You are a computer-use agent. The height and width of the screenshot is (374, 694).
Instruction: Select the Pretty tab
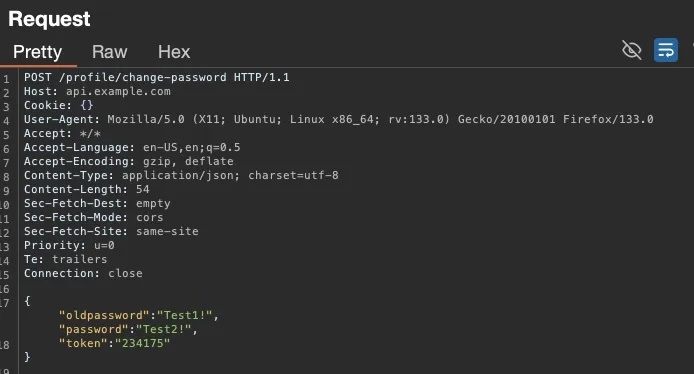click(x=38, y=52)
